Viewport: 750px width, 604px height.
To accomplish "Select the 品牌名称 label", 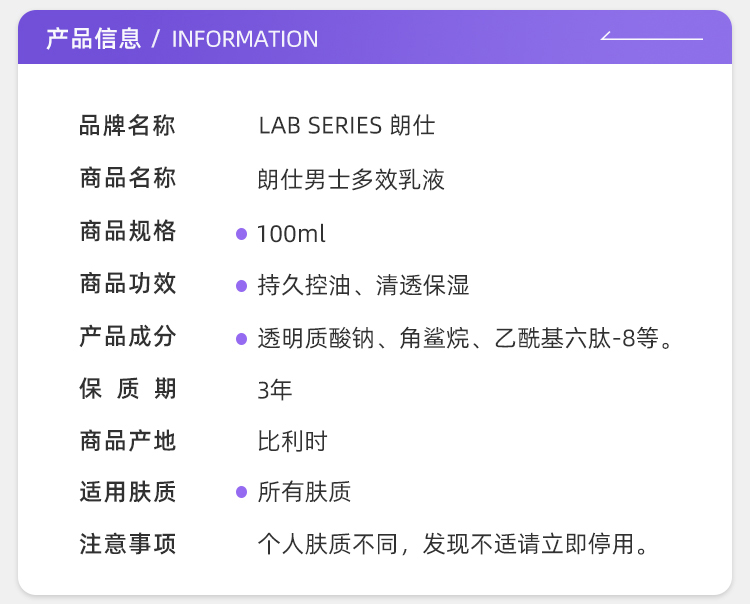I will pos(128,126).
